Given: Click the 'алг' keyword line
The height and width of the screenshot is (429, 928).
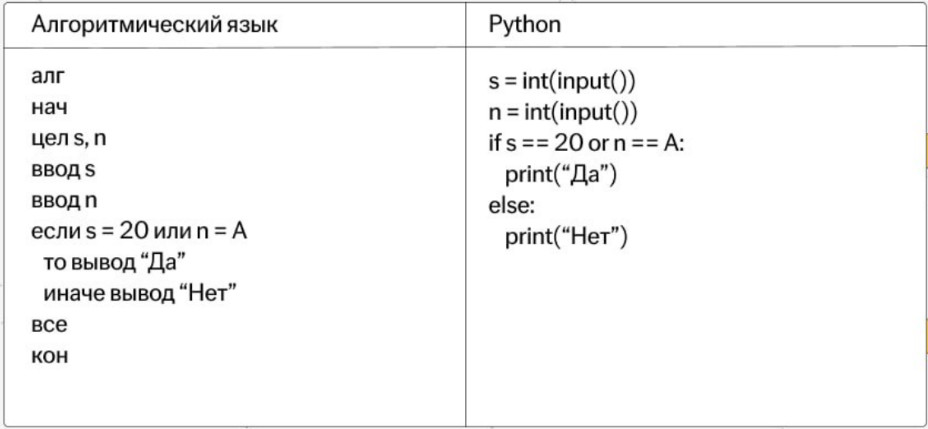Looking at the screenshot, I should coord(47,78).
